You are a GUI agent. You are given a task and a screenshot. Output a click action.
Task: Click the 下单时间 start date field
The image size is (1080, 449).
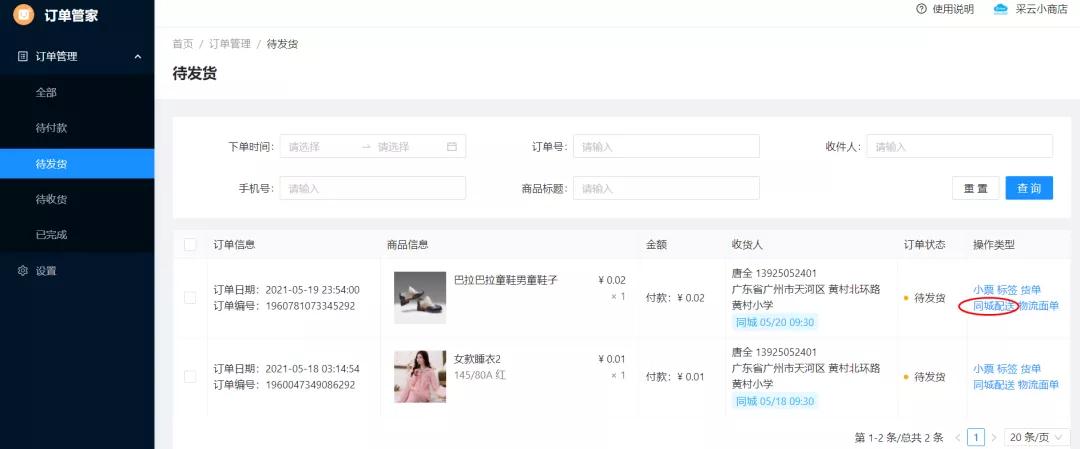point(320,147)
